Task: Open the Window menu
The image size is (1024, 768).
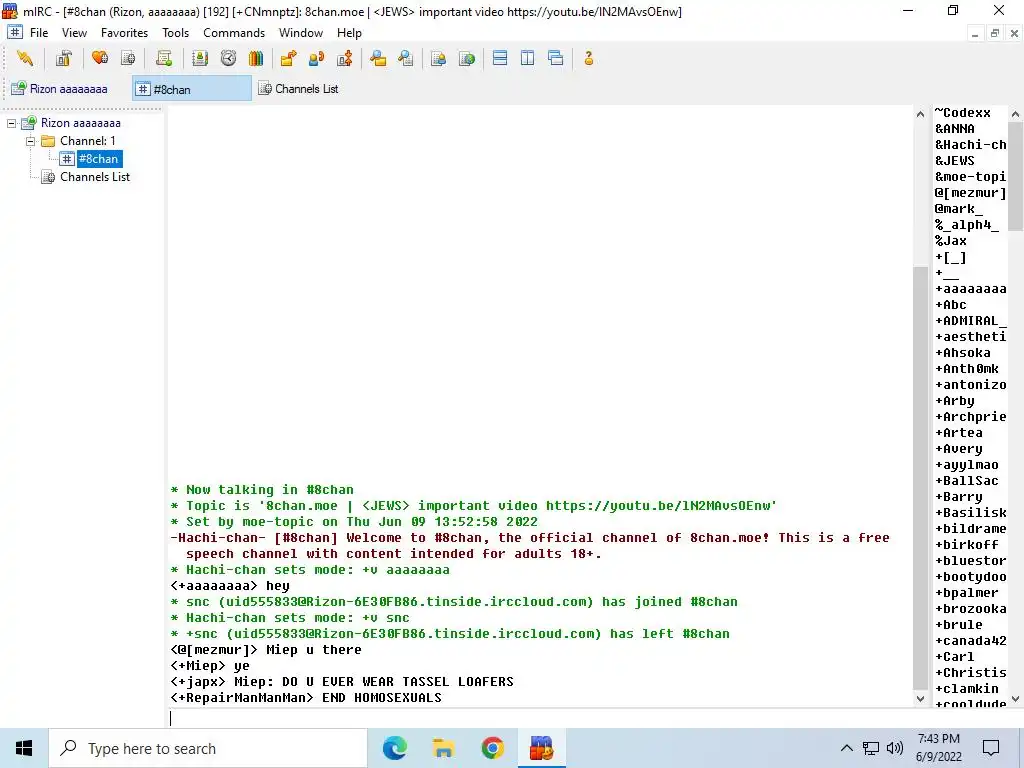Action: (300, 33)
